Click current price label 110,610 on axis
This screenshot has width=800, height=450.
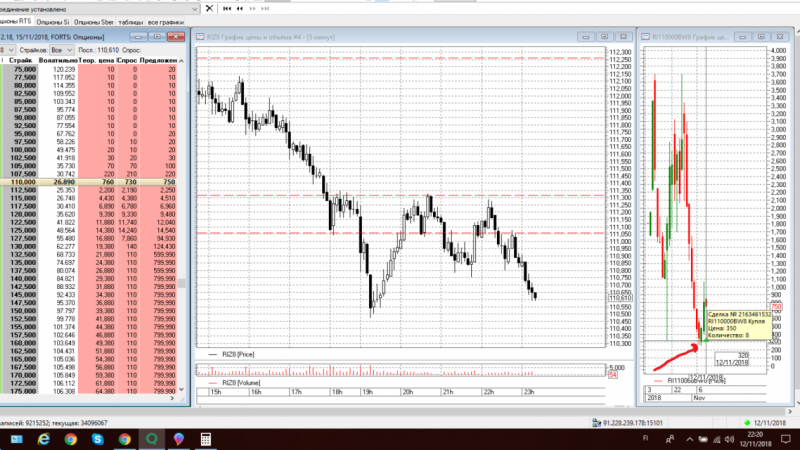pyautogui.click(x=620, y=298)
